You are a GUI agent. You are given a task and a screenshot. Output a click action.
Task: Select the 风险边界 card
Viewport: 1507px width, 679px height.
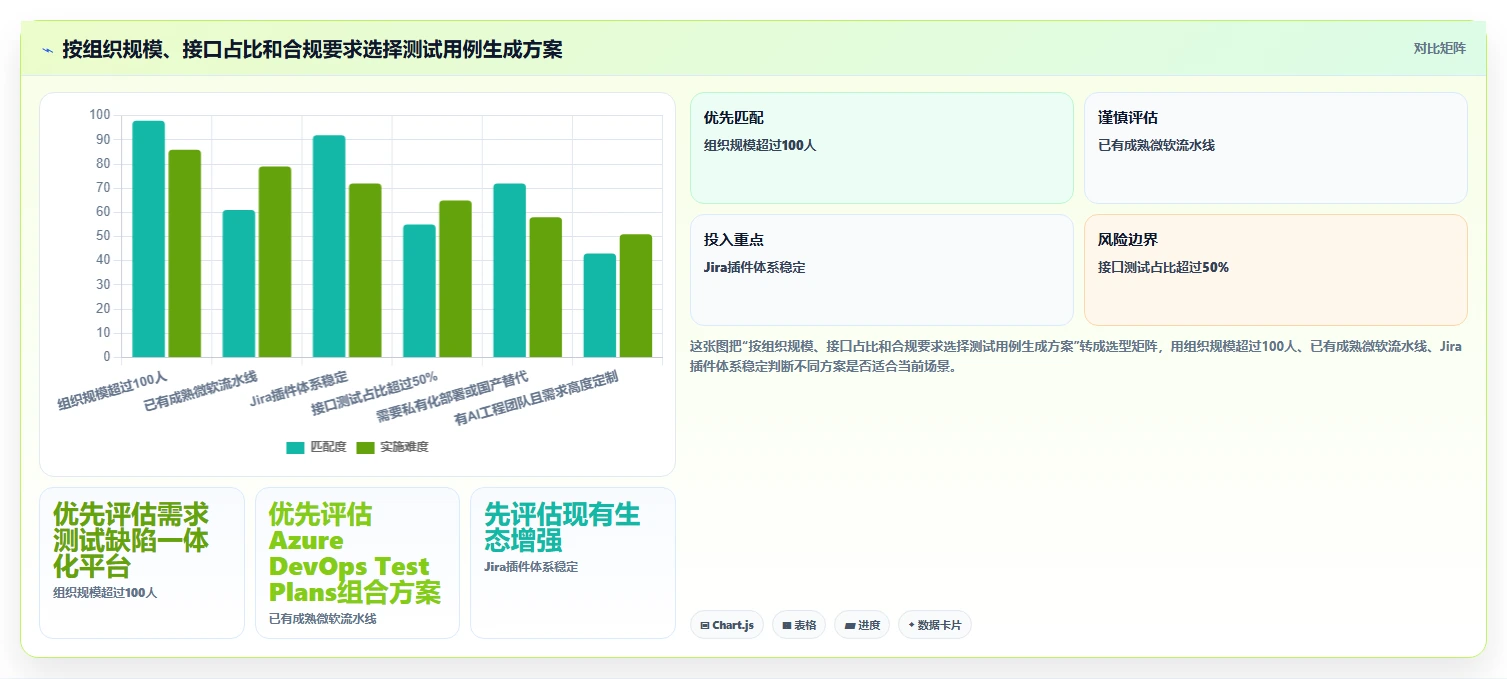[x=1275, y=270]
